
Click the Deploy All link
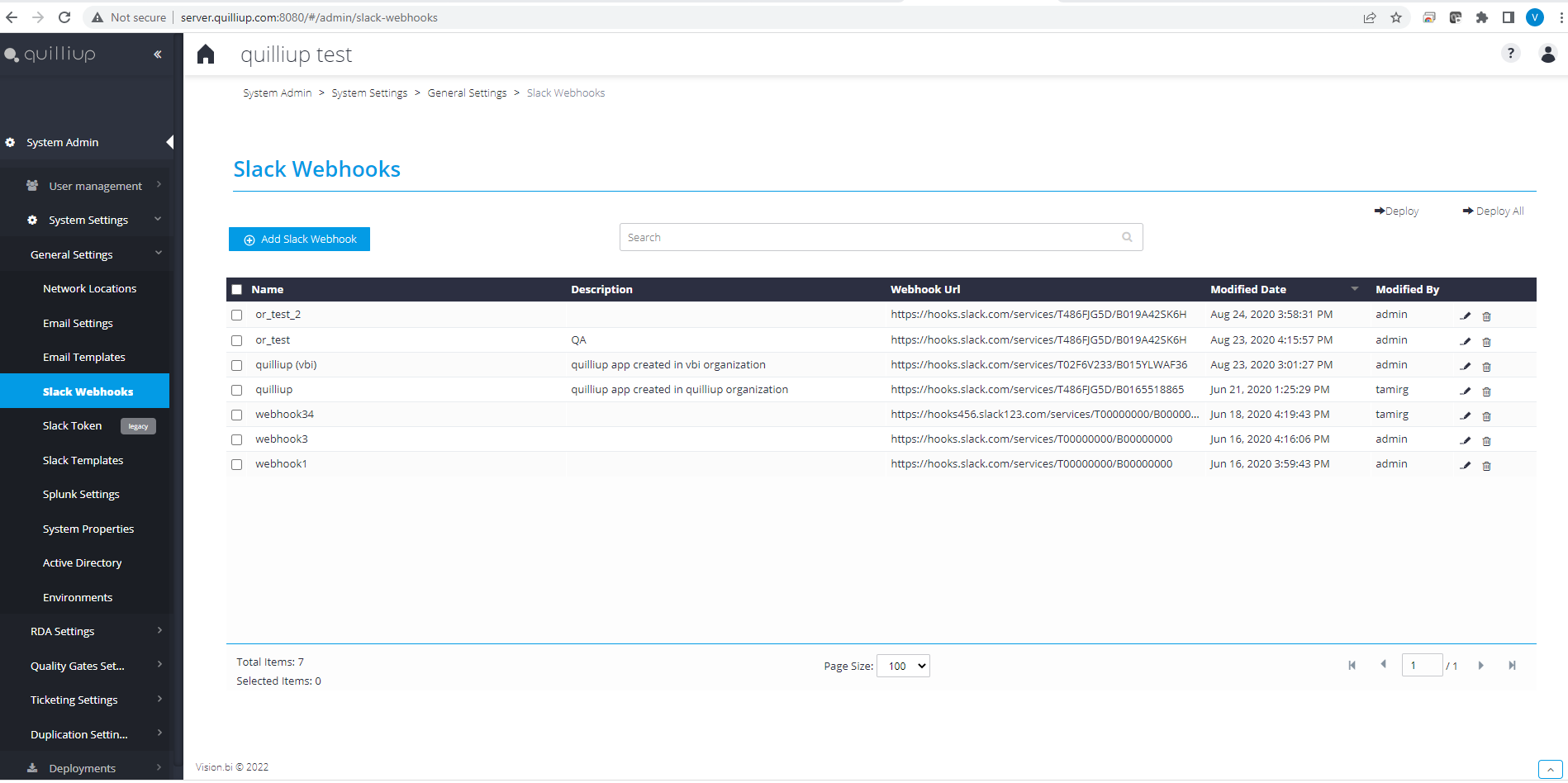click(1493, 211)
